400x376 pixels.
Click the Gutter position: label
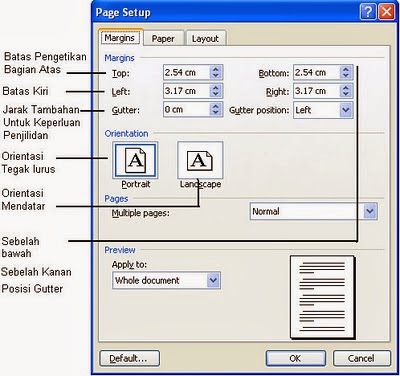pos(259,110)
